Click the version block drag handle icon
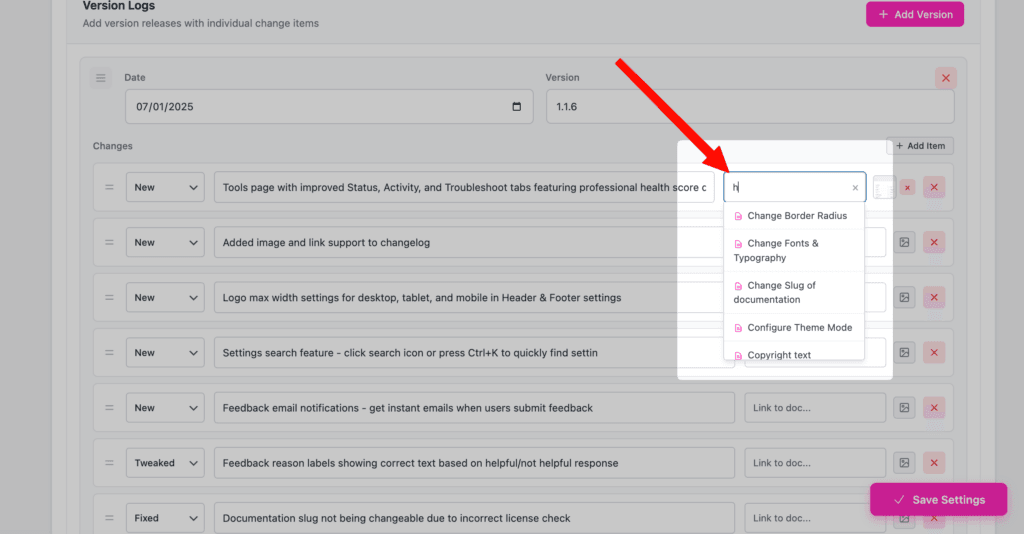Viewport: 1024px width, 534px height. tap(101, 78)
